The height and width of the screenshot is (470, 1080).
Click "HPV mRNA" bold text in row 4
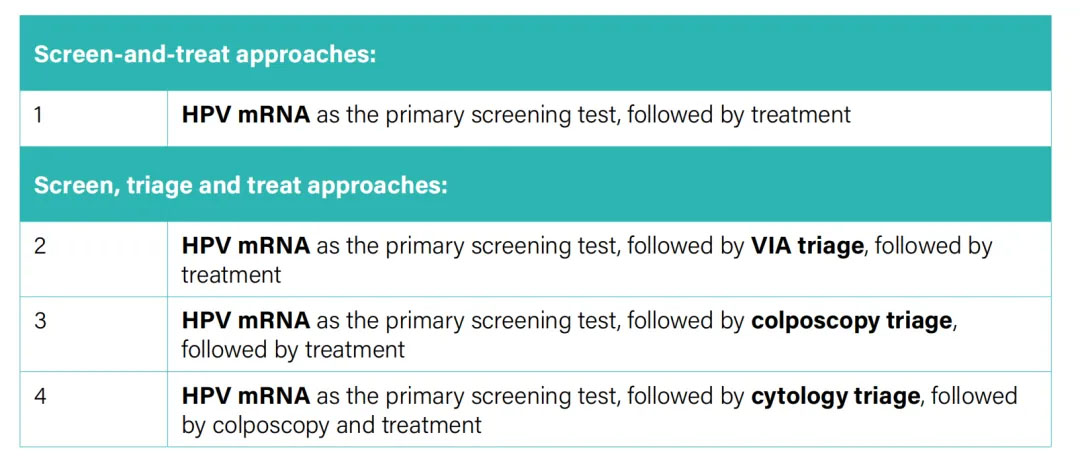point(246,396)
